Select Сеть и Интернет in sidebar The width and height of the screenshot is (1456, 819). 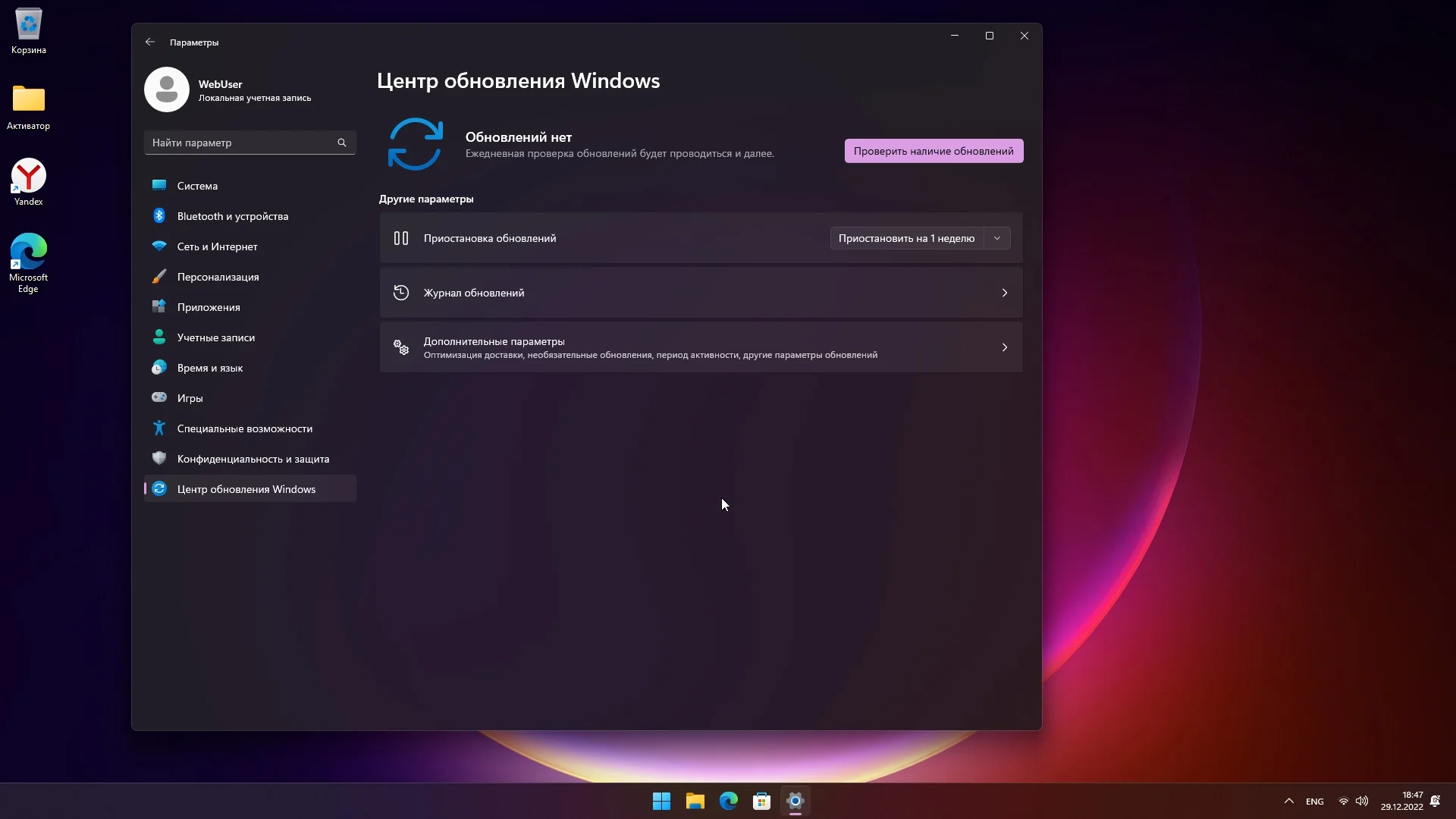[217, 246]
